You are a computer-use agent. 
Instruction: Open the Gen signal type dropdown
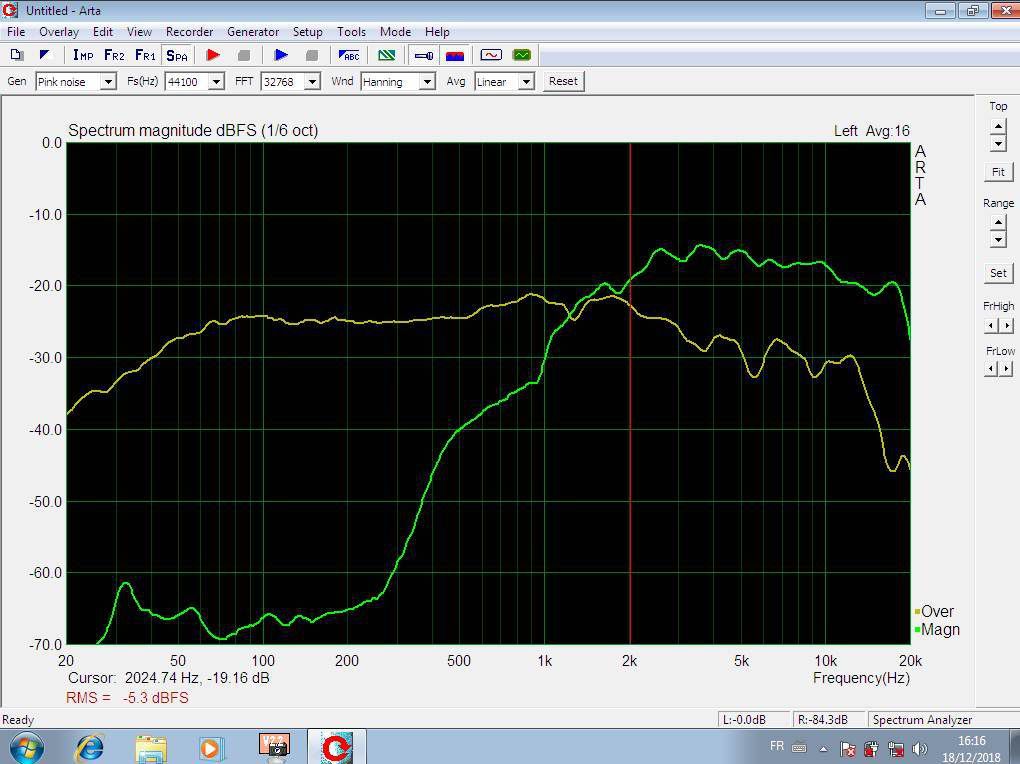point(109,82)
